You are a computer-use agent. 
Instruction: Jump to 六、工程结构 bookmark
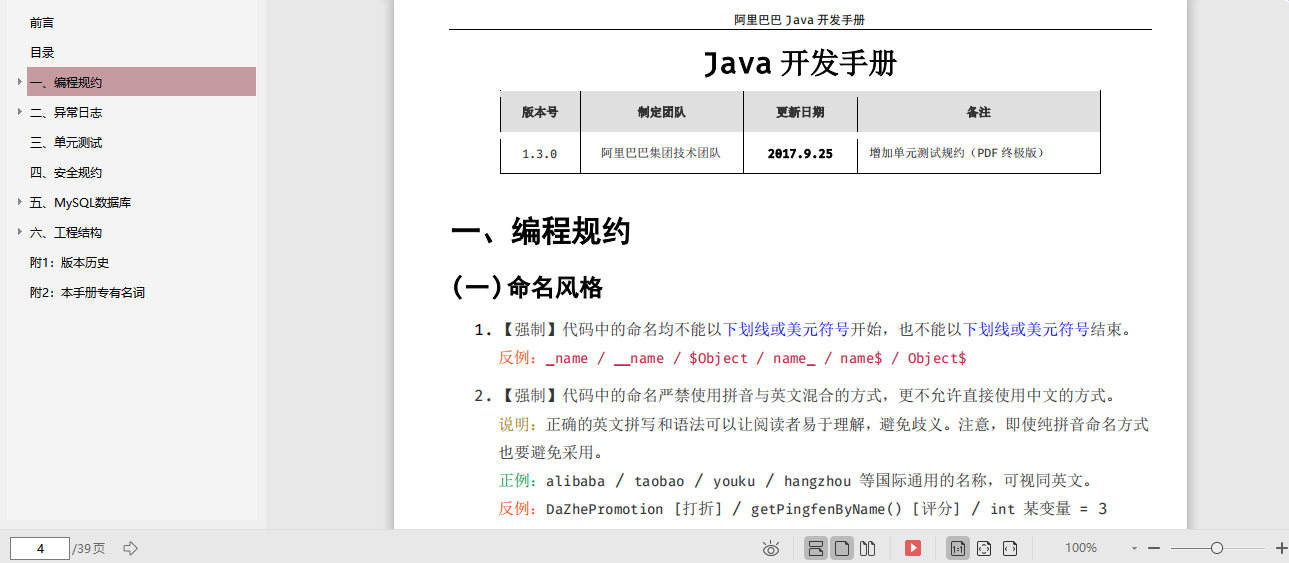[66, 232]
